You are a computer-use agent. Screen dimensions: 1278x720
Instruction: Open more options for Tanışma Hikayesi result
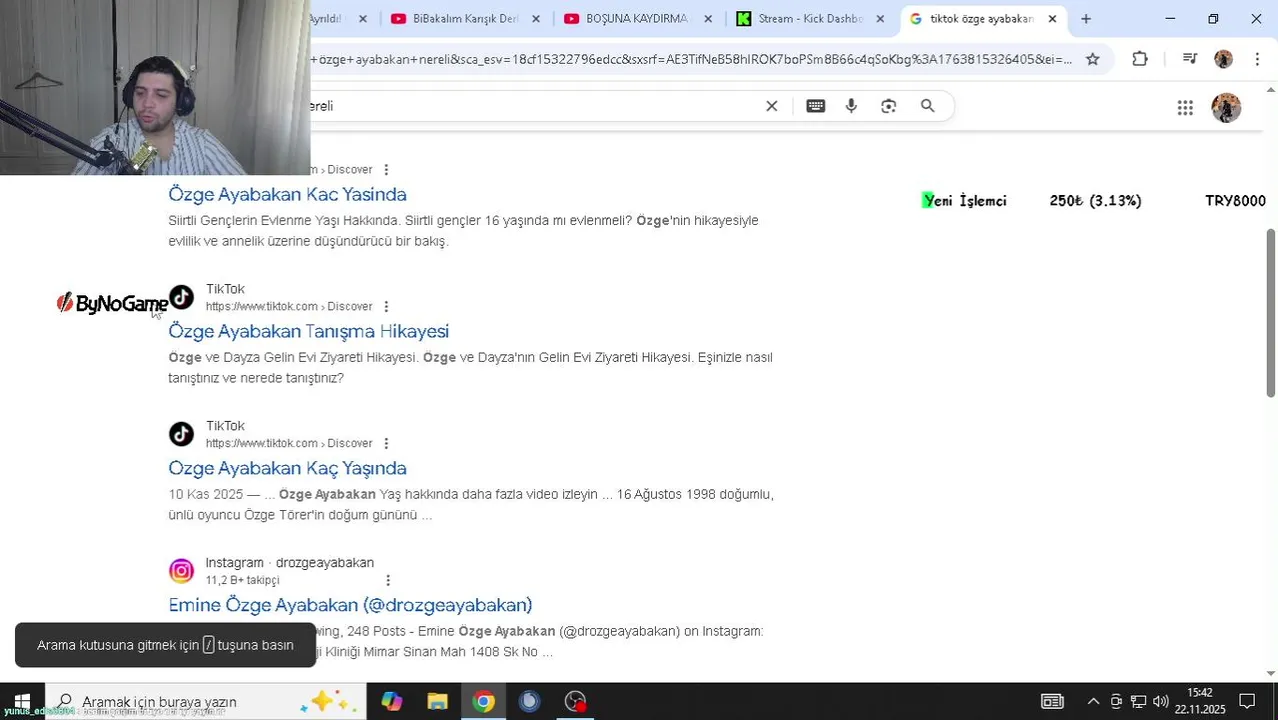coord(386,307)
